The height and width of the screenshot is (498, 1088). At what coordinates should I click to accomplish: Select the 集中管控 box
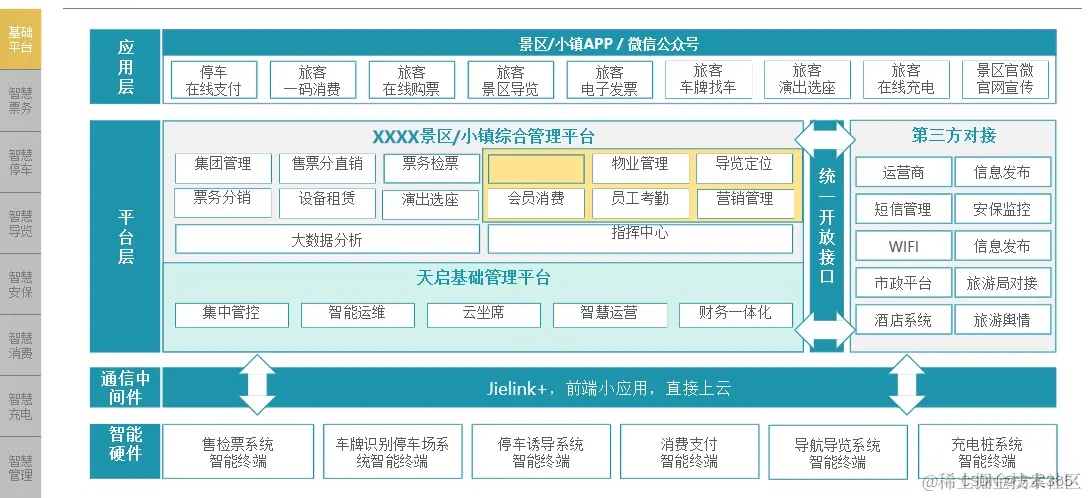click(232, 315)
